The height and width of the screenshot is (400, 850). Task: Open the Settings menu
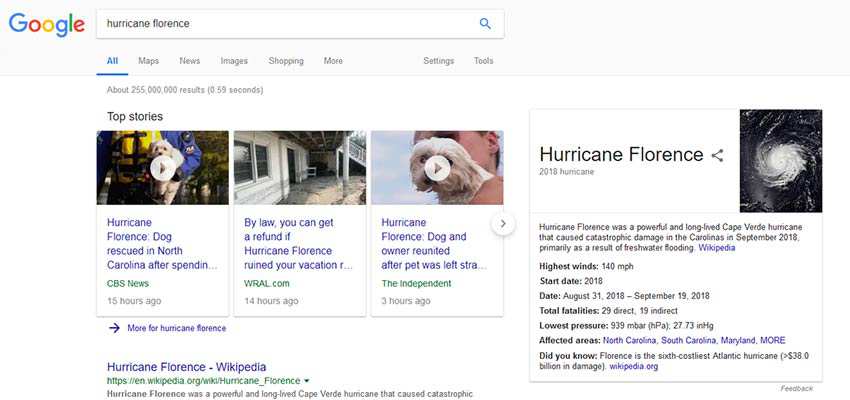(x=438, y=61)
